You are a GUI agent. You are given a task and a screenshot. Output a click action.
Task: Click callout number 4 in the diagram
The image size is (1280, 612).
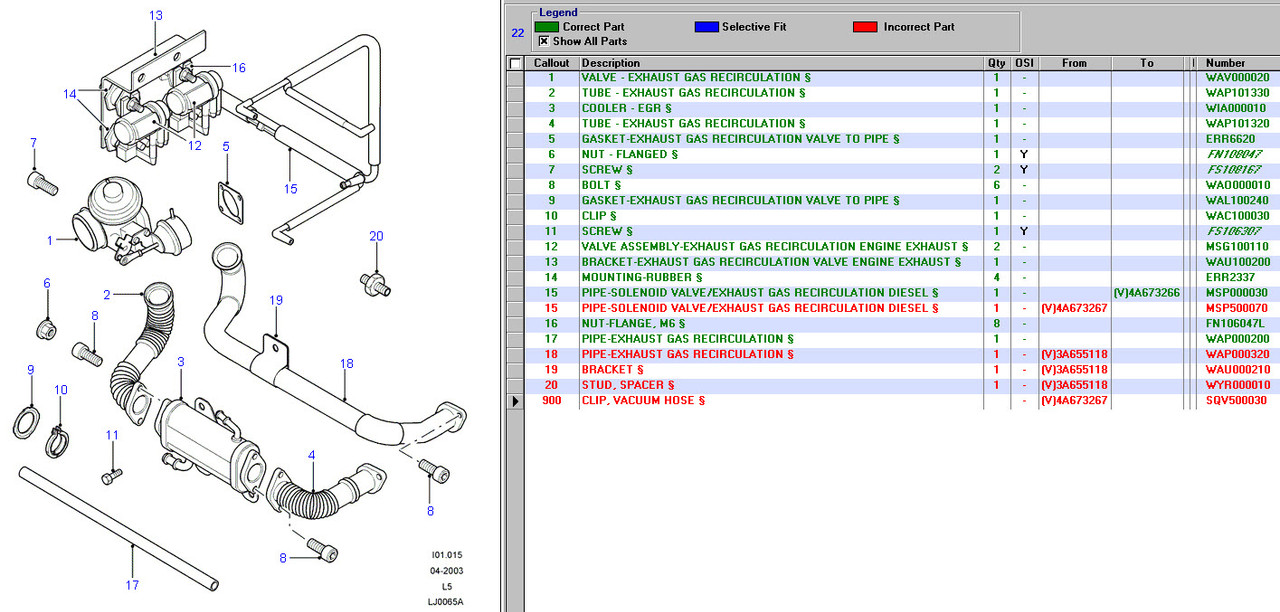pyautogui.click(x=312, y=456)
